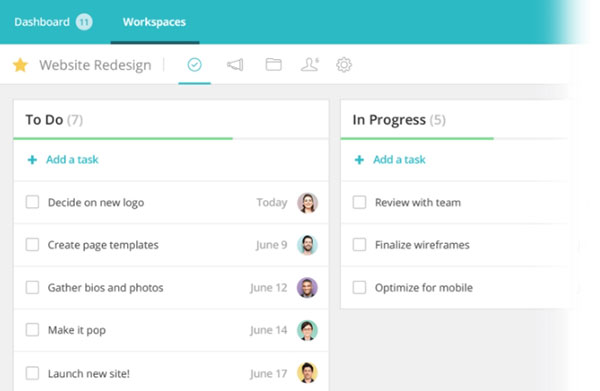Click Add a task under To Do
The image size is (600, 391).
[x=72, y=160]
